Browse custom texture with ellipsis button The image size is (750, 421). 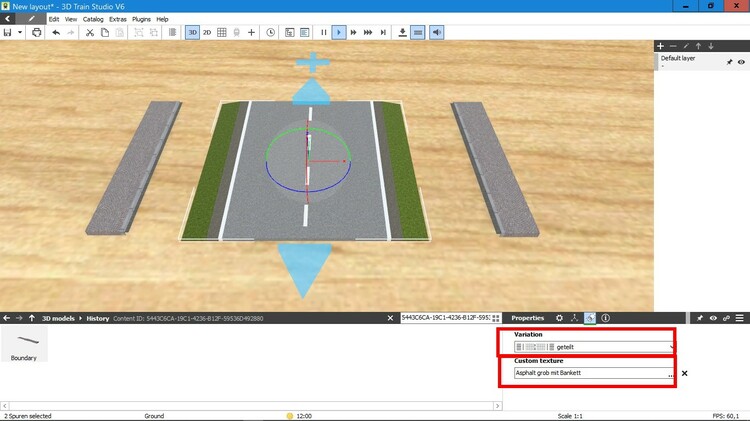(x=670, y=373)
